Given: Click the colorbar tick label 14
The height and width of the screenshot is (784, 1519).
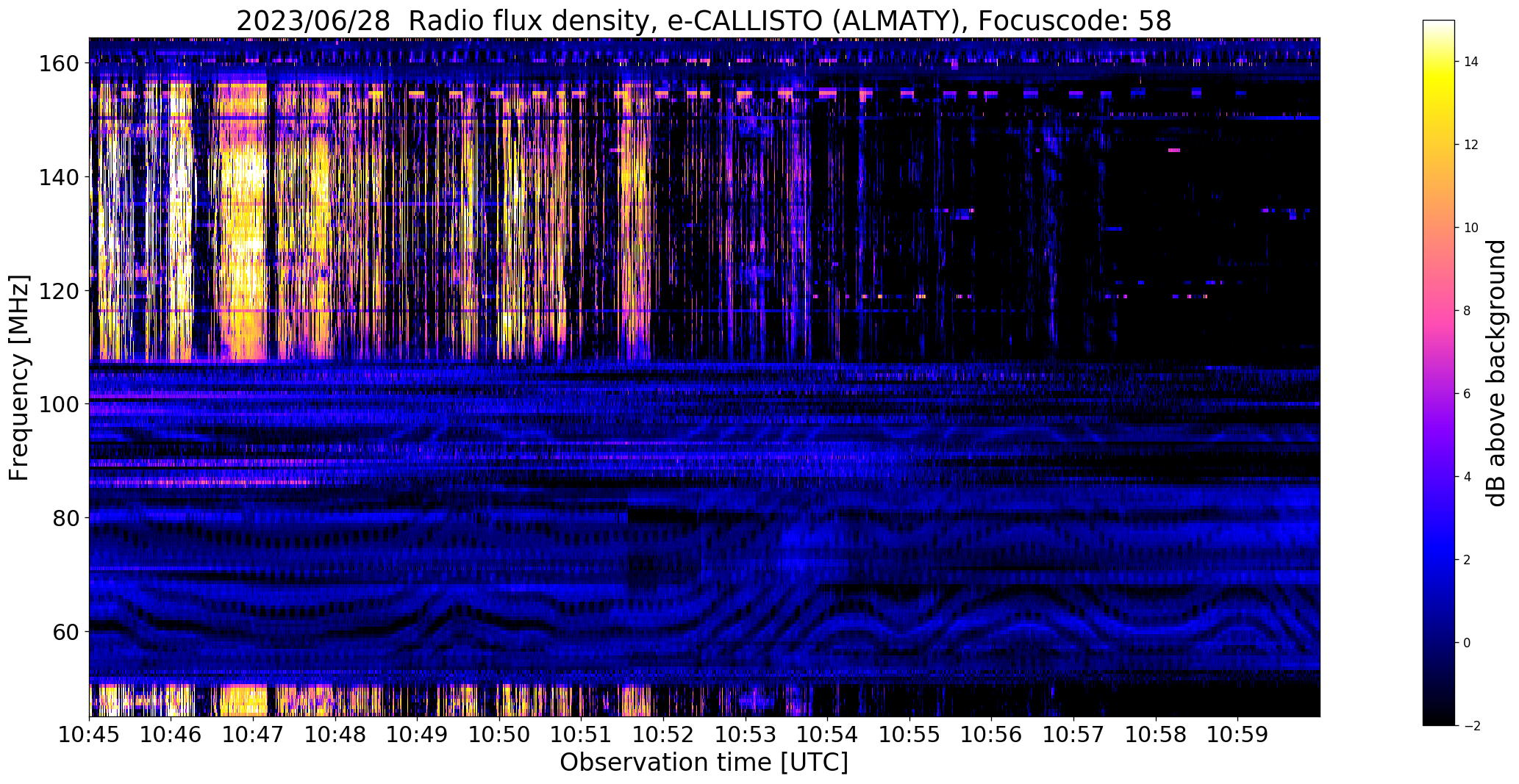Looking at the screenshot, I should (x=1471, y=62).
